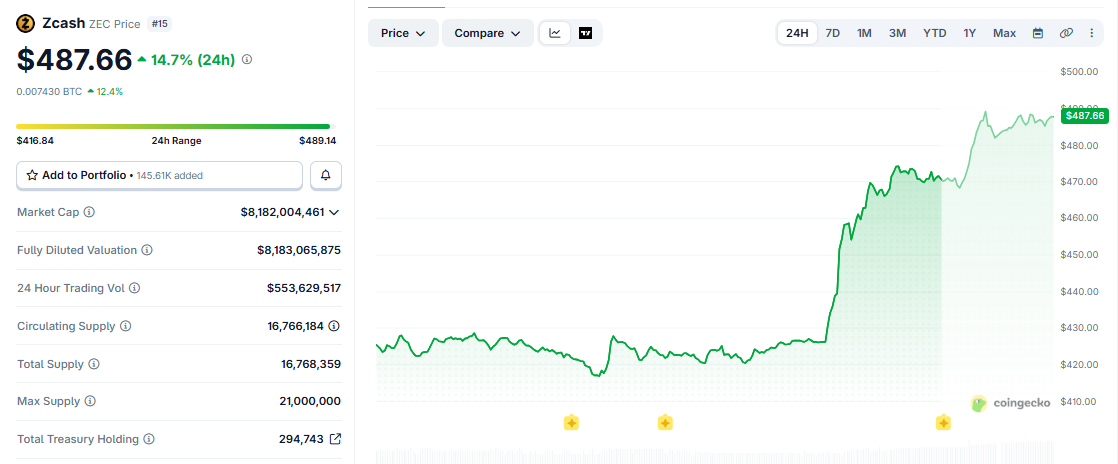Click the $416.84 range low value
The width and height of the screenshot is (1118, 464).
click(x=35, y=140)
